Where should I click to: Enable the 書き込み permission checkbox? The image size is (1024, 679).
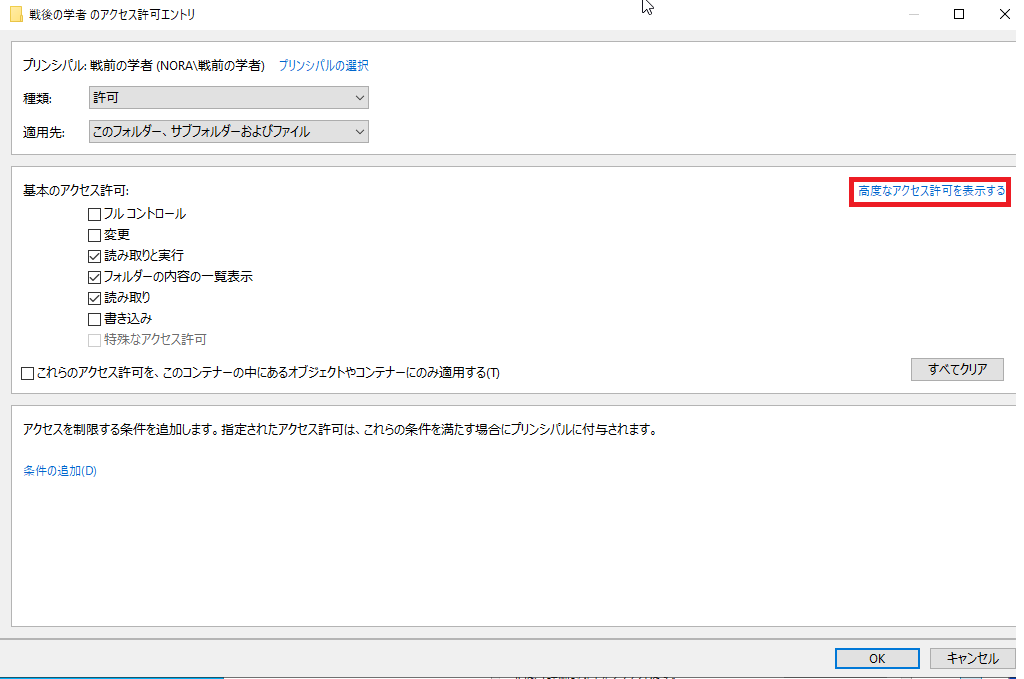tap(94, 319)
